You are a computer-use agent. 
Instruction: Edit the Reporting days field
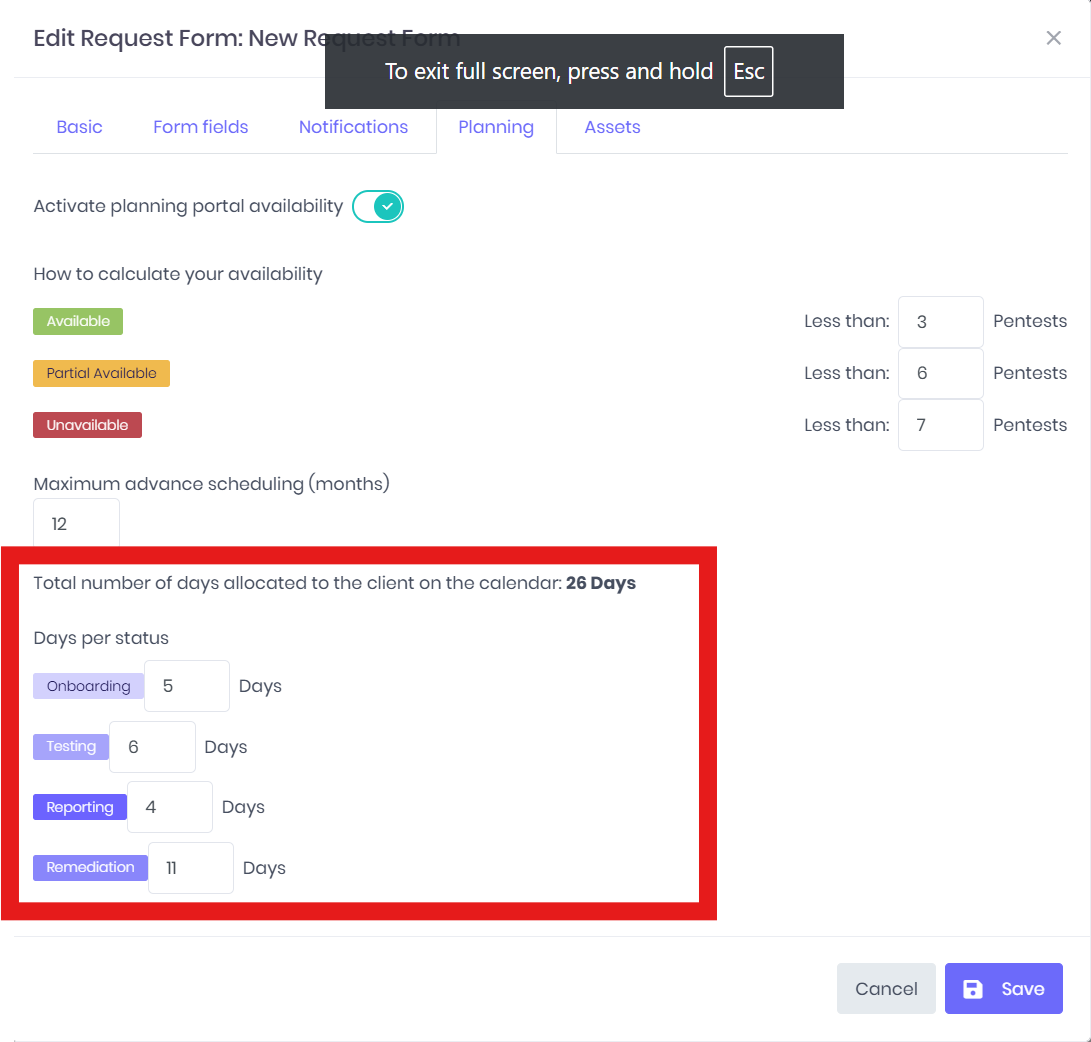170,807
